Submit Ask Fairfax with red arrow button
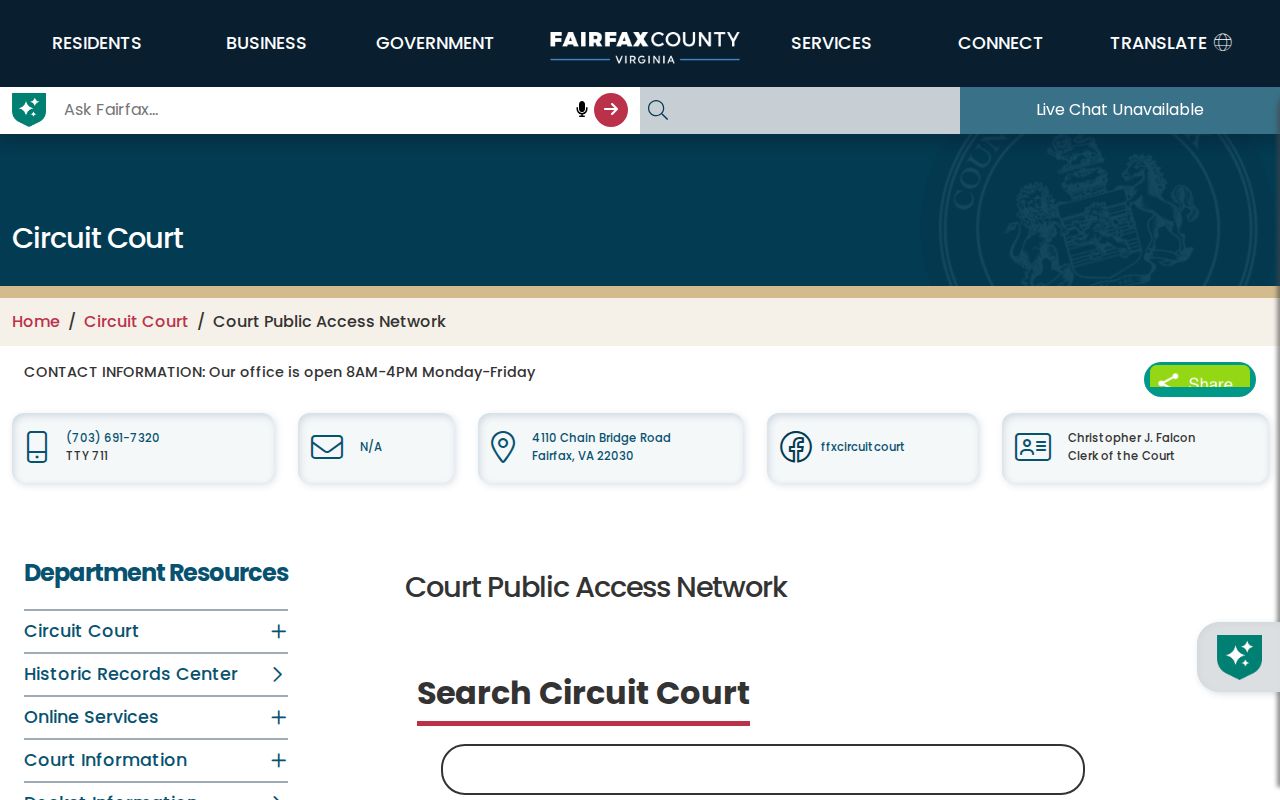1280x800 pixels. (x=611, y=110)
